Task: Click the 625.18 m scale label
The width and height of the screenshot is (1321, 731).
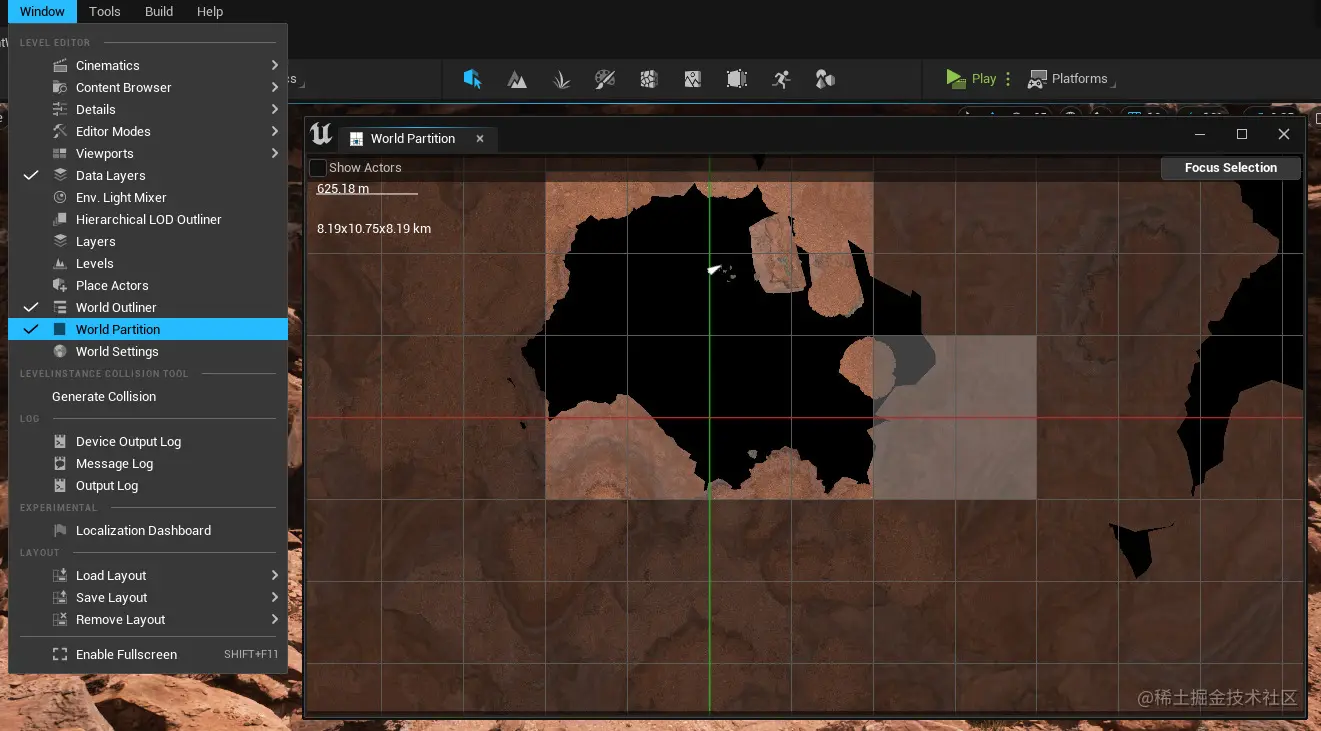Action: pos(343,188)
